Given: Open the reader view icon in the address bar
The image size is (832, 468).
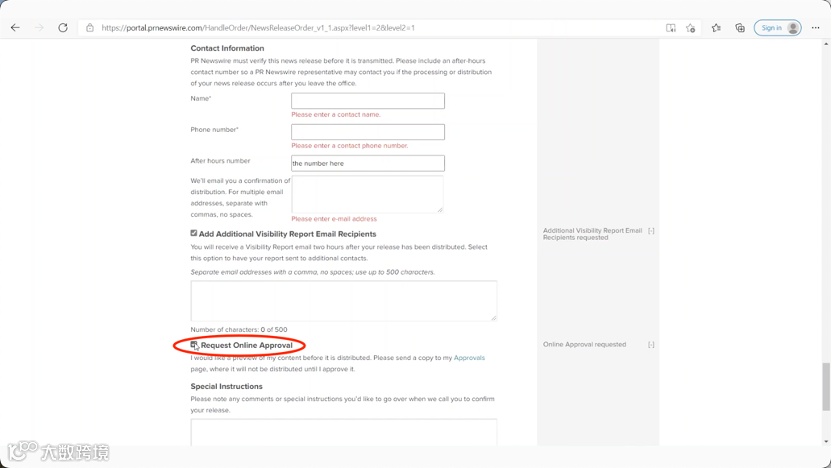Looking at the screenshot, I should (671, 28).
